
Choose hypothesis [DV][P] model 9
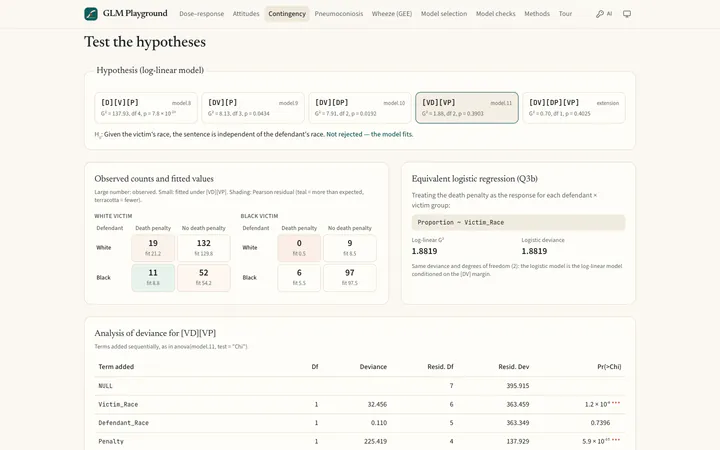[253, 108]
